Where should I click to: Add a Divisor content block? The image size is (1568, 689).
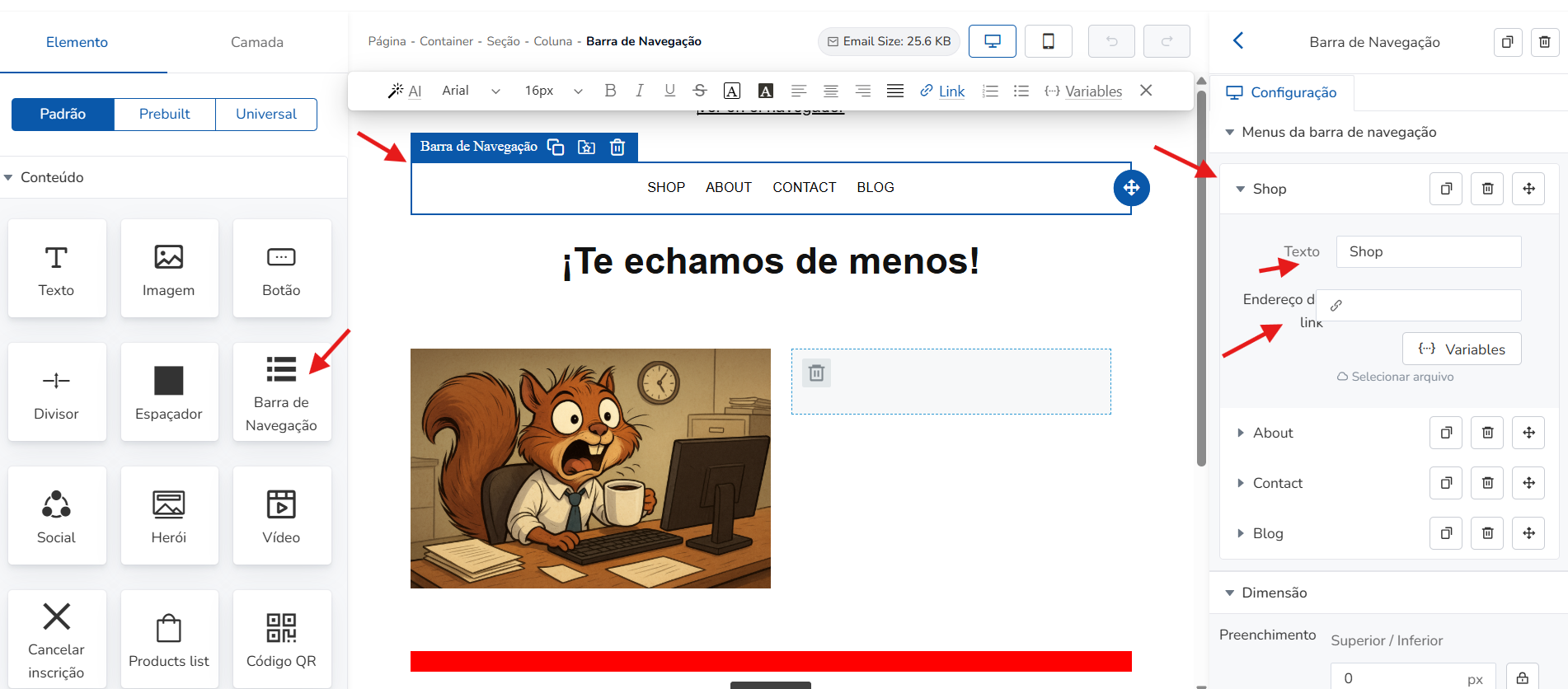coord(57,392)
